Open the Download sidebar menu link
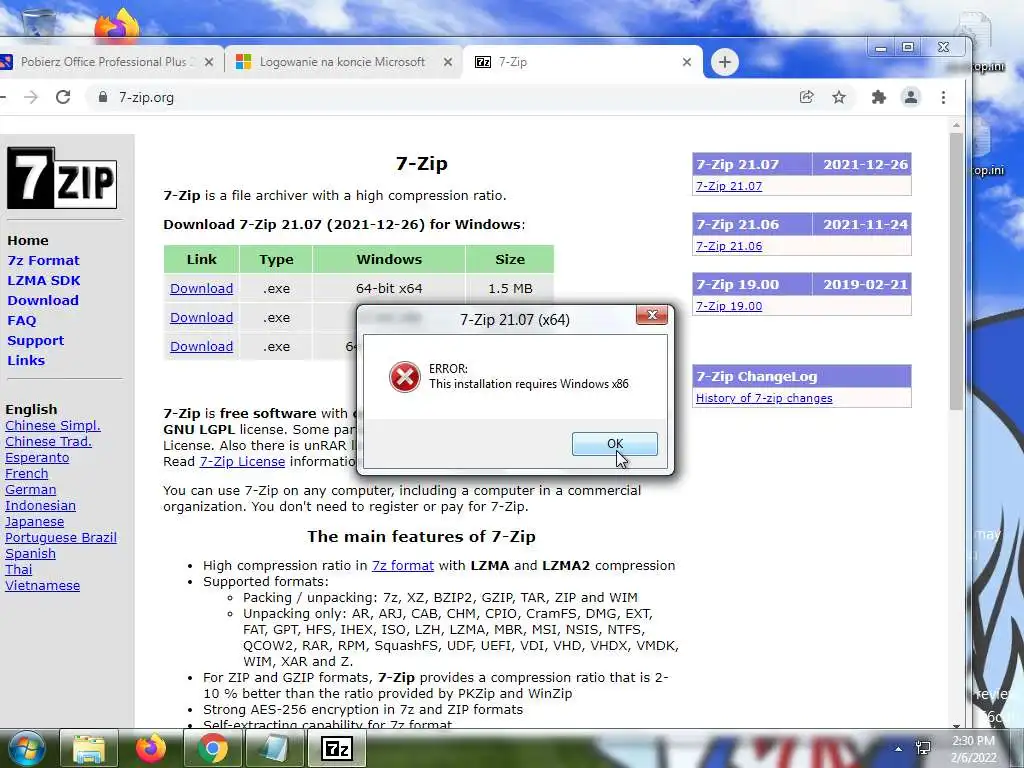 43,300
